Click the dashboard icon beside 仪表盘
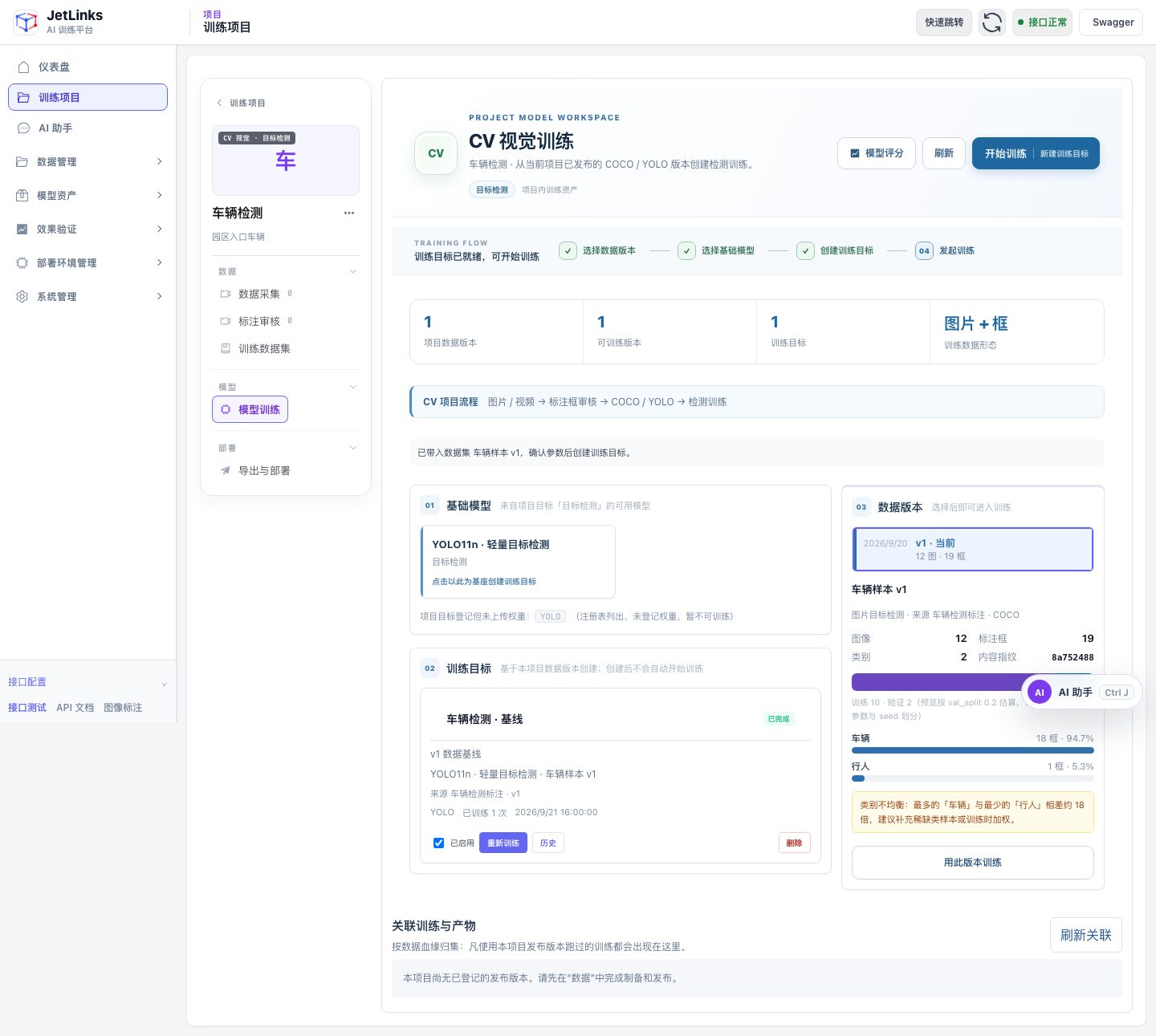 coord(24,67)
